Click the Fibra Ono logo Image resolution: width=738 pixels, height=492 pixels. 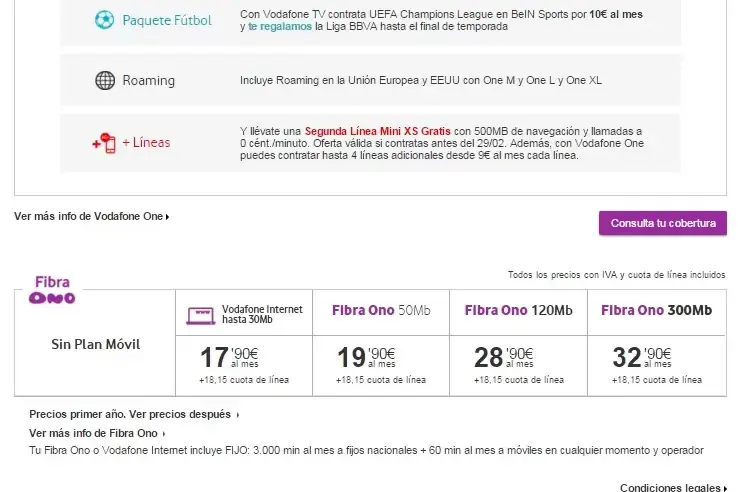(x=52, y=290)
